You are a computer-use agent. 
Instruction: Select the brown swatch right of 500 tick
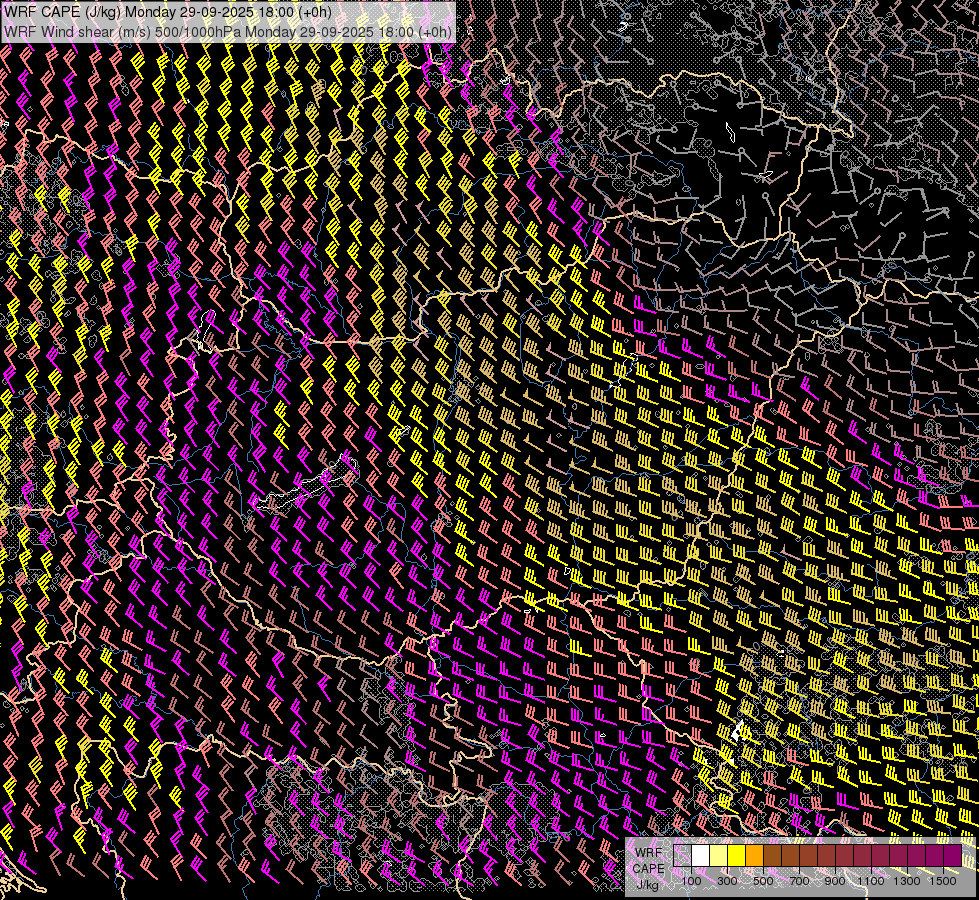tap(772, 856)
